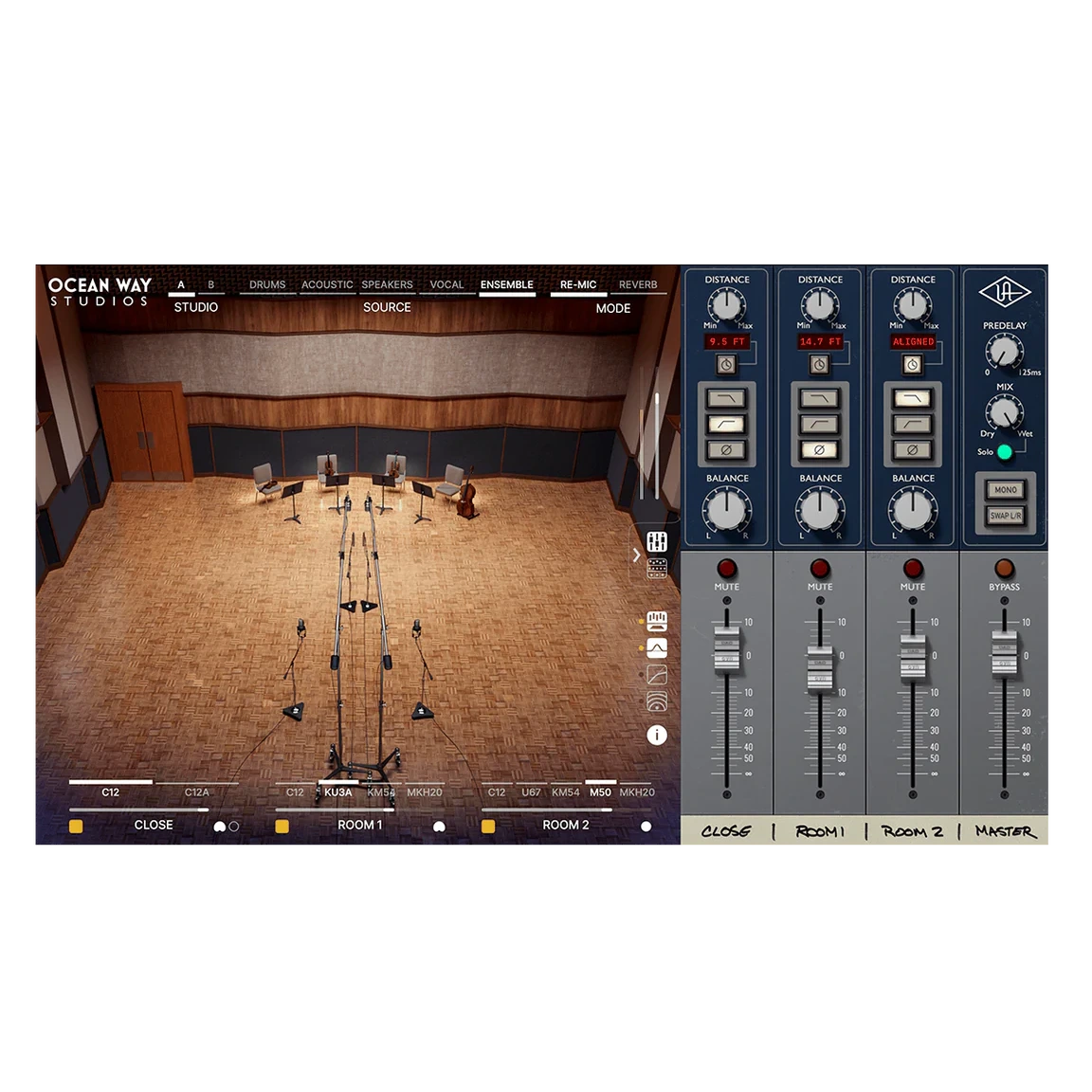Click the ALIGNED distance readout
The height and width of the screenshot is (1092, 1092).
point(912,342)
